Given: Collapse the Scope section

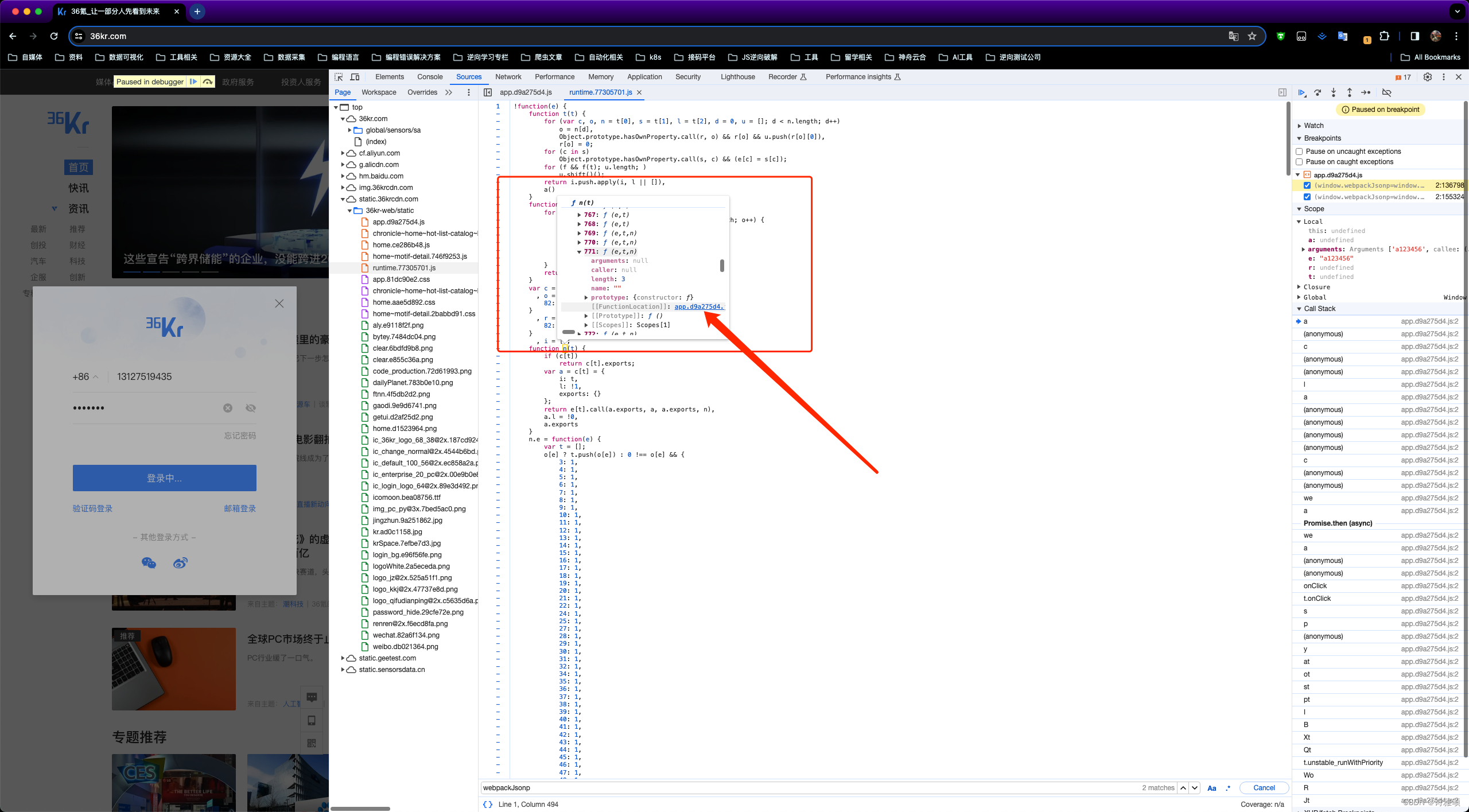Looking at the screenshot, I should pos(1299,209).
